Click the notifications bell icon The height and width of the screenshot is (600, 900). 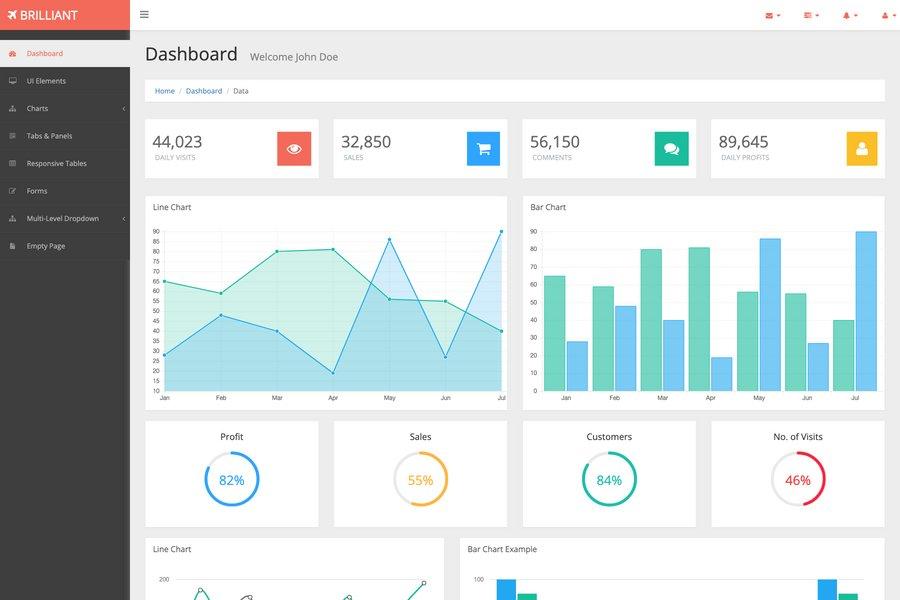click(x=845, y=15)
